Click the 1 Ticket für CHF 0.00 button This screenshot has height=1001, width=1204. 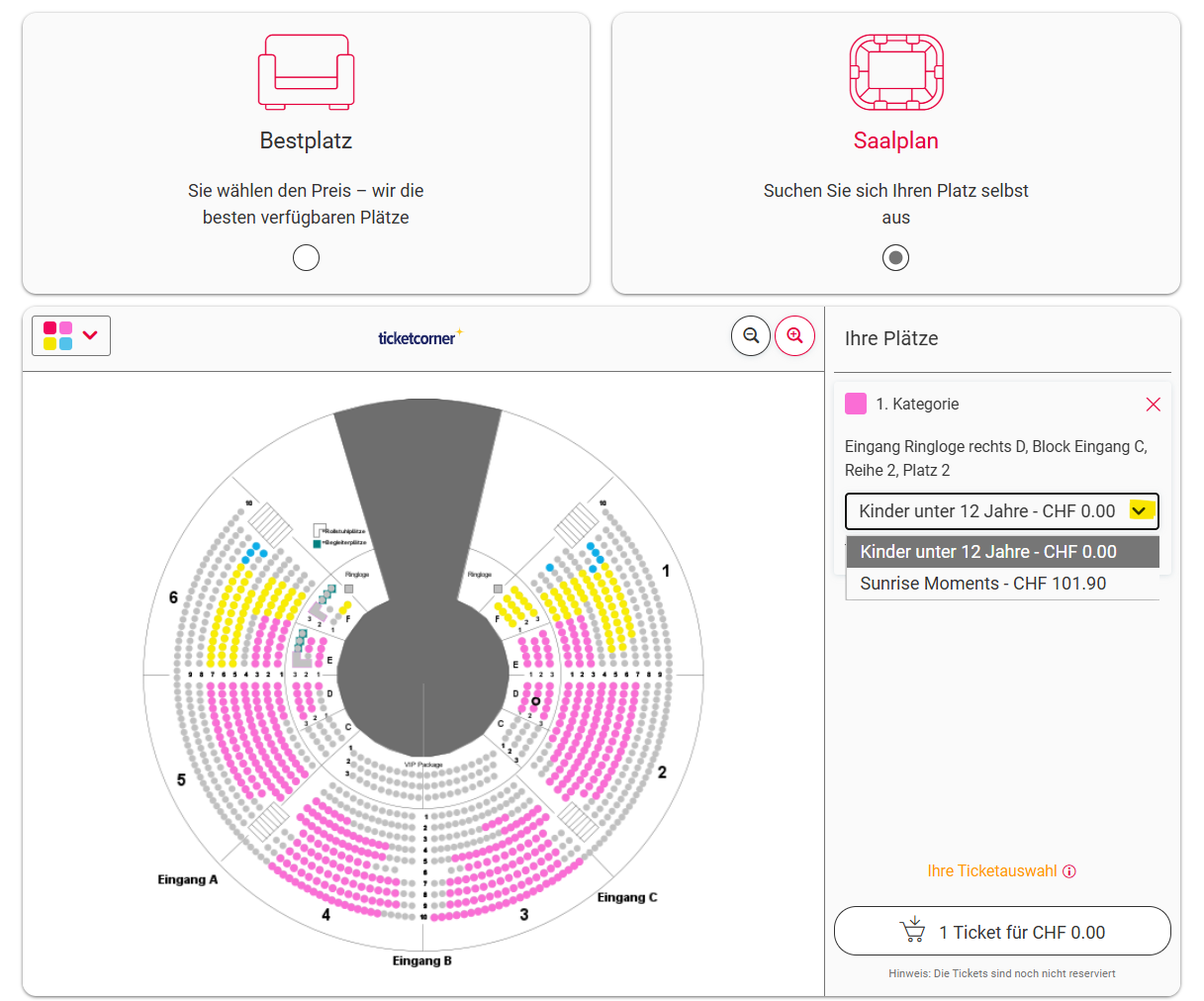[x=1002, y=931]
